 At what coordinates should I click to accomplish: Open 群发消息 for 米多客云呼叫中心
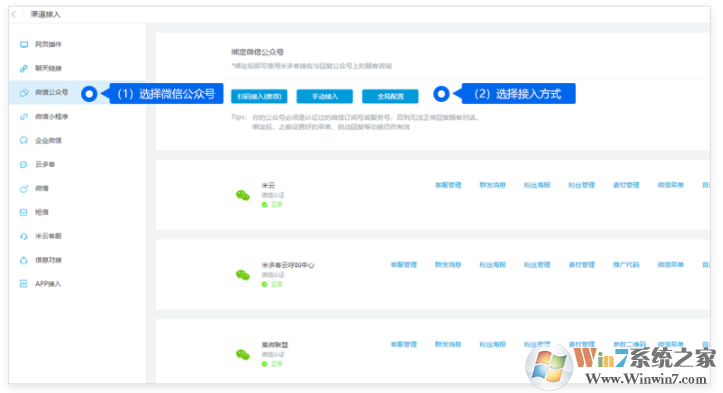click(x=448, y=265)
